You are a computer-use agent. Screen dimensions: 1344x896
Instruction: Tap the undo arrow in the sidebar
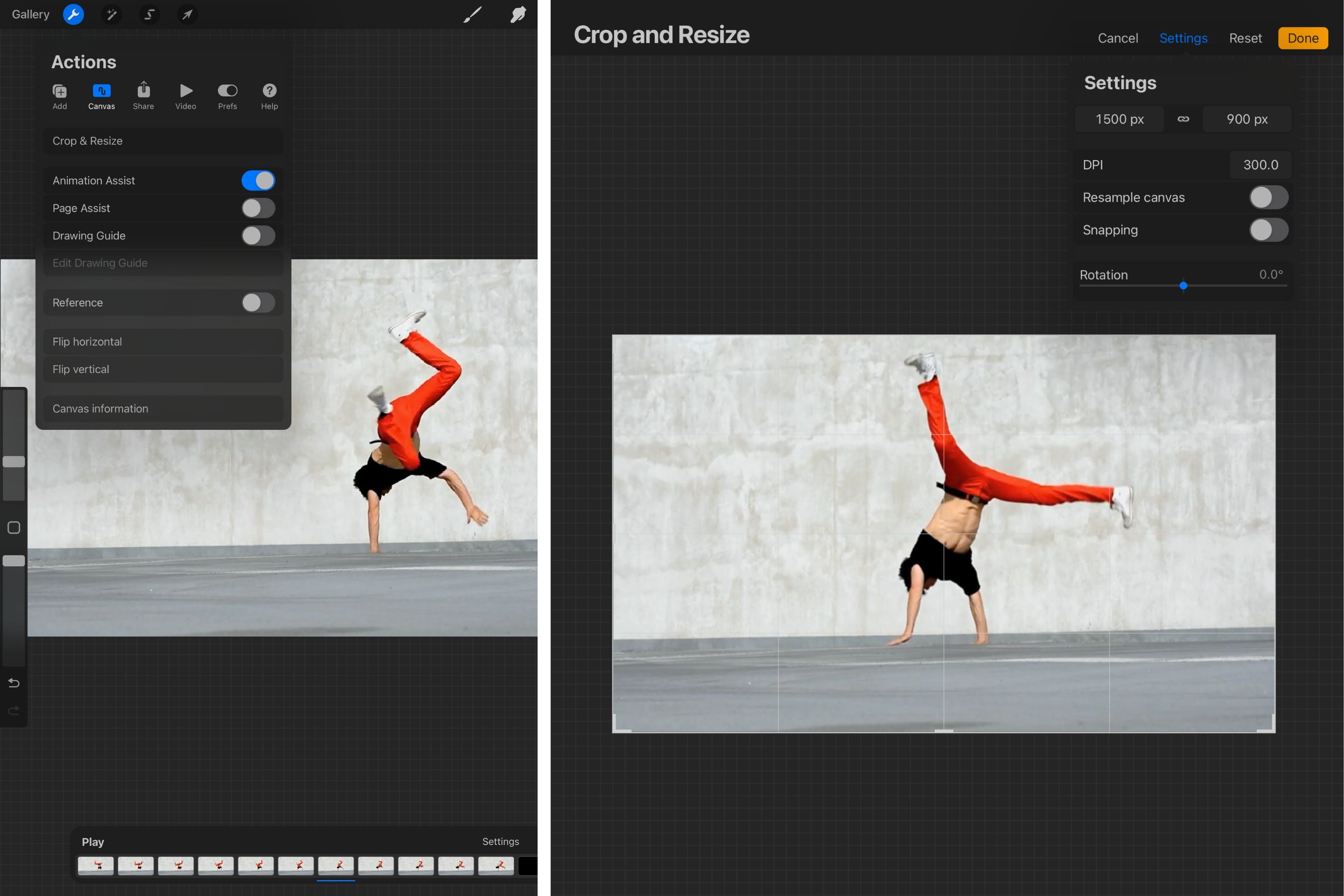point(14,682)
